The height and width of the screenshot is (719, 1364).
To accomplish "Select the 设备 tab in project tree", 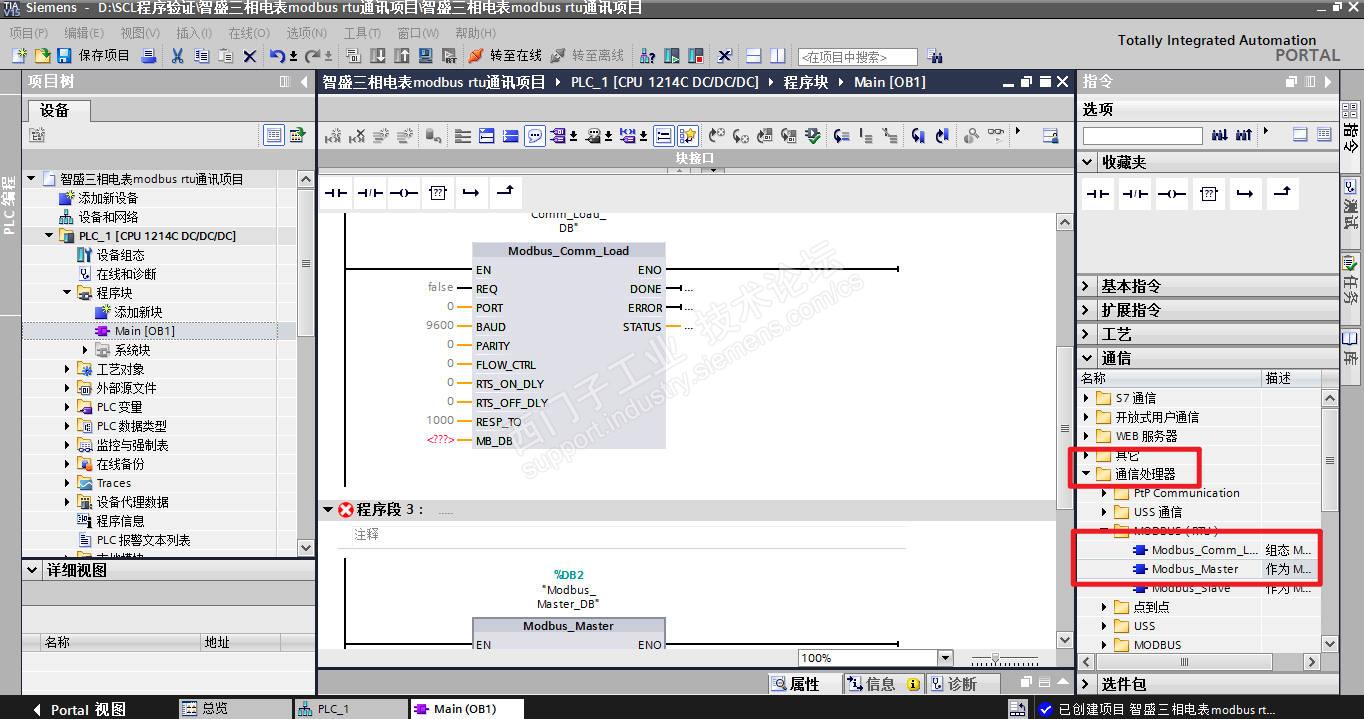I will (x=55, y=110).
